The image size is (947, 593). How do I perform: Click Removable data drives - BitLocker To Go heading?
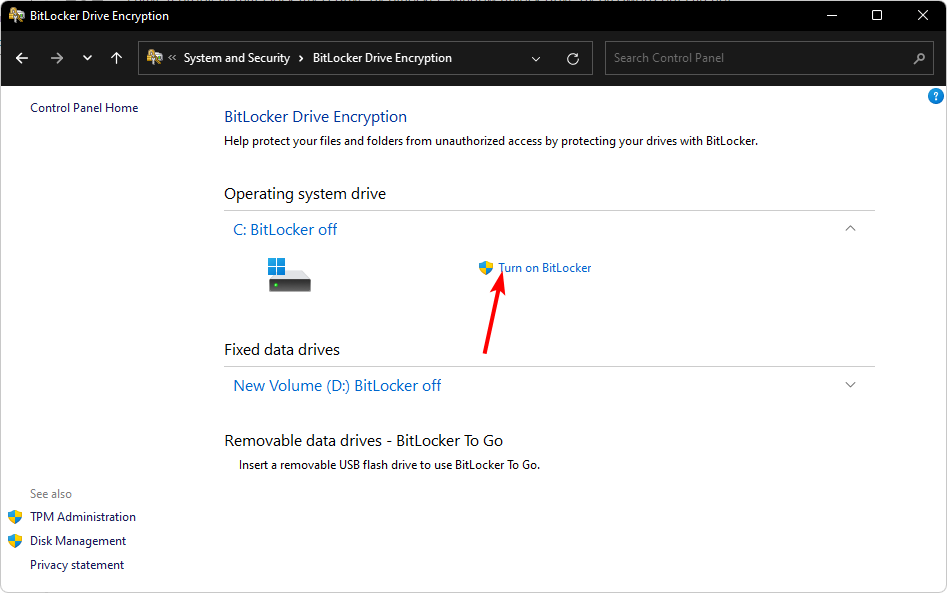[364, 441]
